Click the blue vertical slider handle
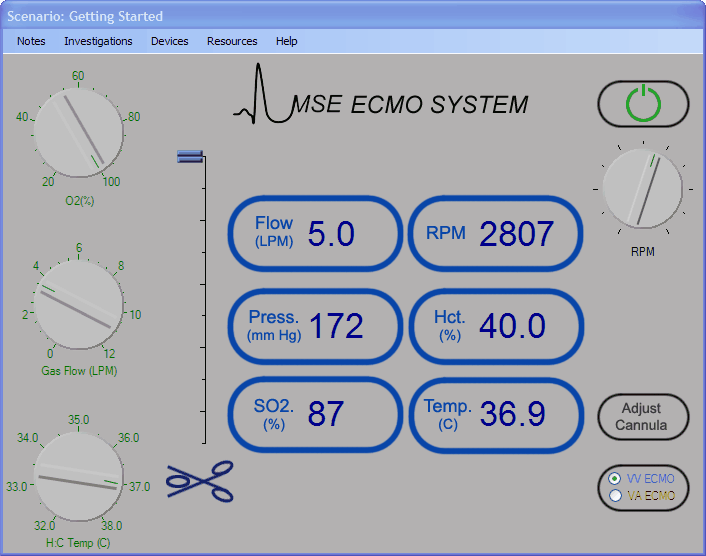706x556 pixels. point(190,156)
